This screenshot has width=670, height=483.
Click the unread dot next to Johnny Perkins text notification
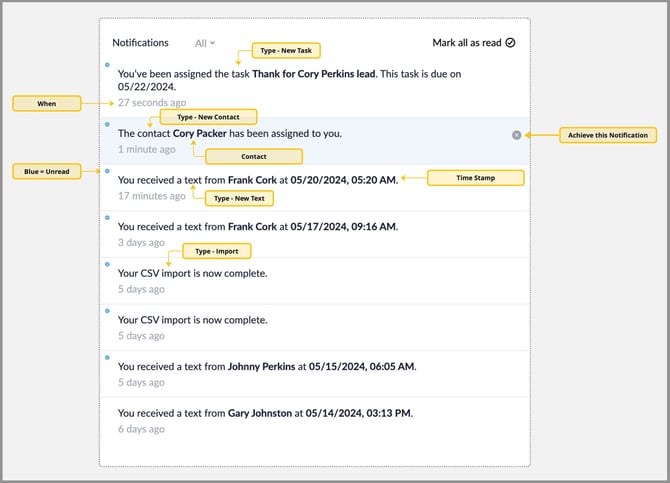[x=107, y=357]
